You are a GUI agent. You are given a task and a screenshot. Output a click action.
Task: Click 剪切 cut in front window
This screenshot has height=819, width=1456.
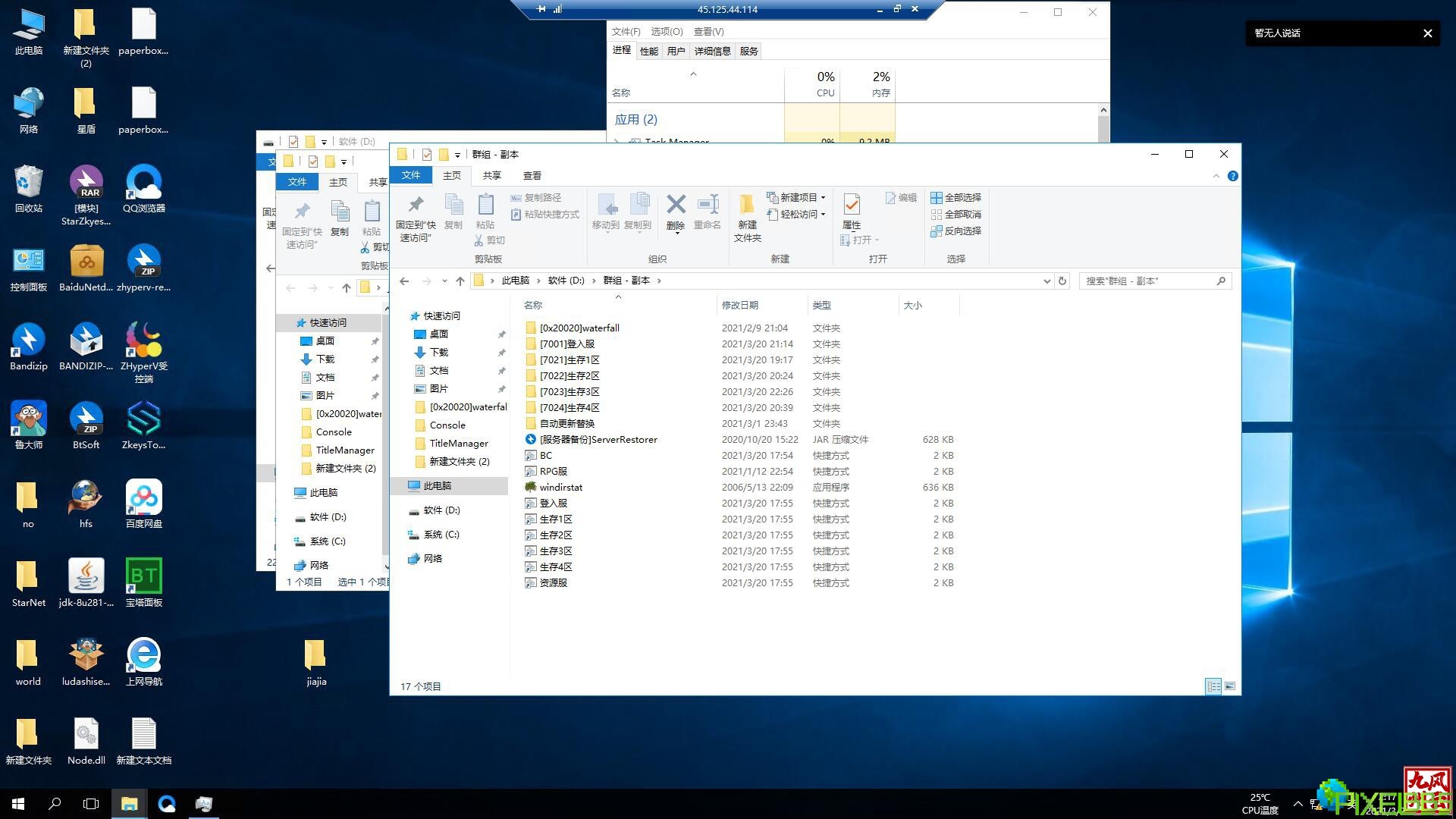tap(489, 240)
